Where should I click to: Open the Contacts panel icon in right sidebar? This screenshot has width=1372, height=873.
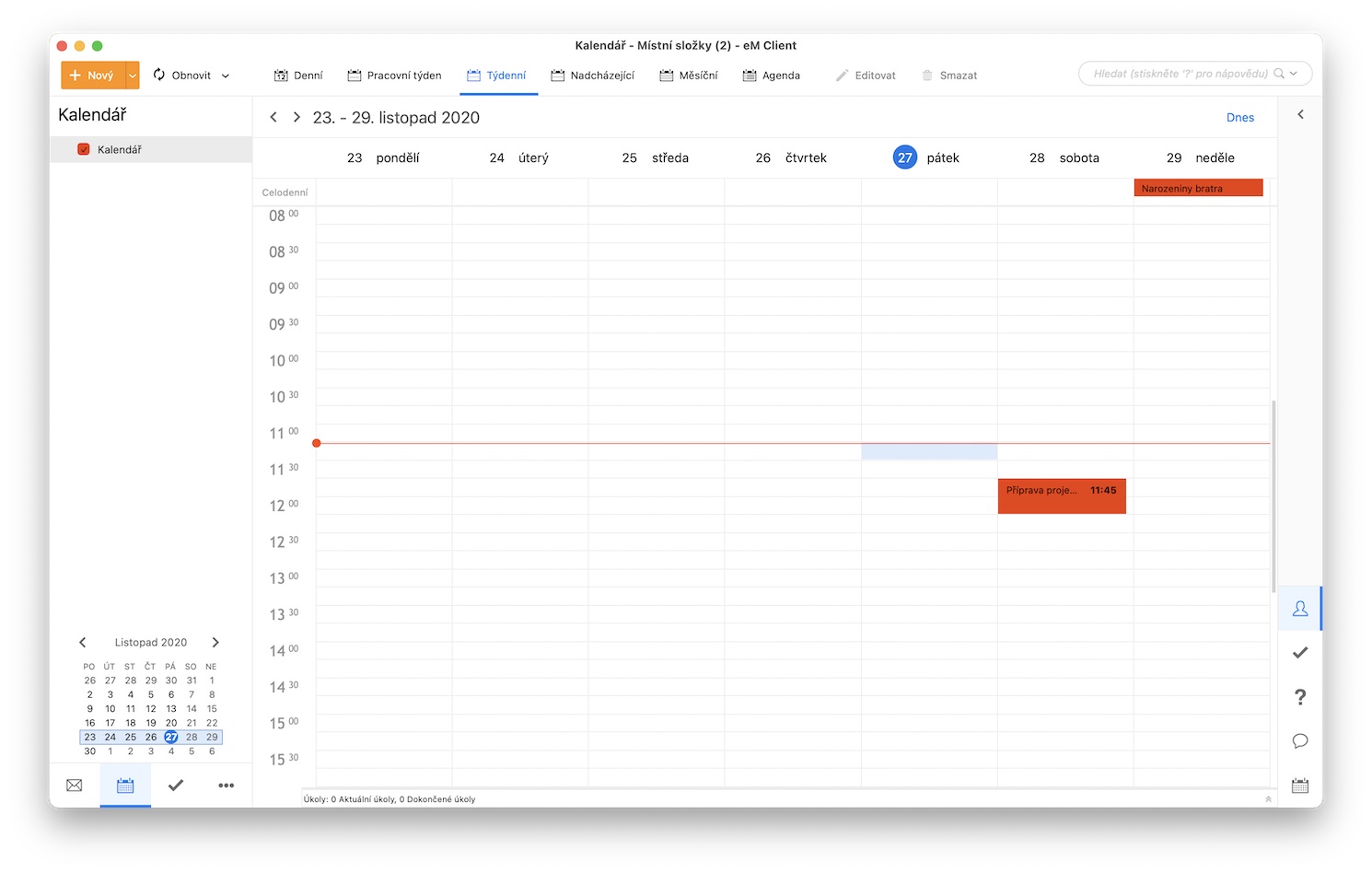pos(1300,609)
